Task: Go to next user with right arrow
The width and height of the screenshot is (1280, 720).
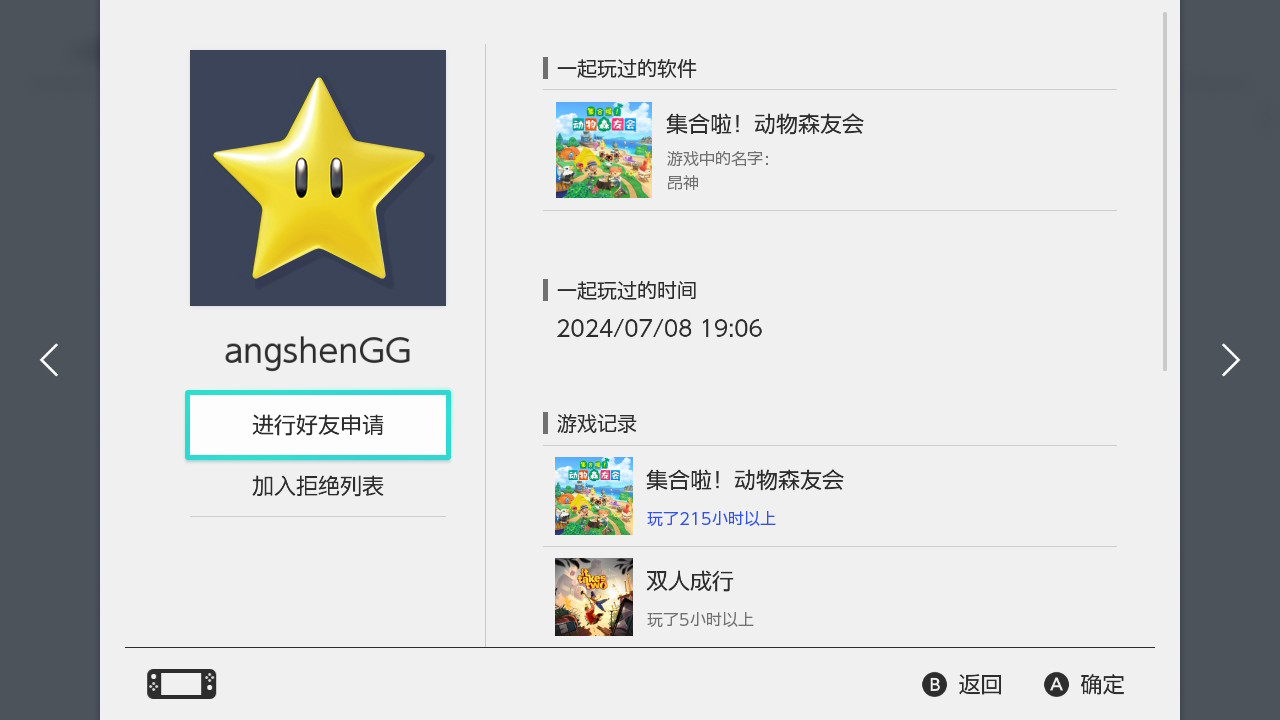Action: pos(1231,360)
